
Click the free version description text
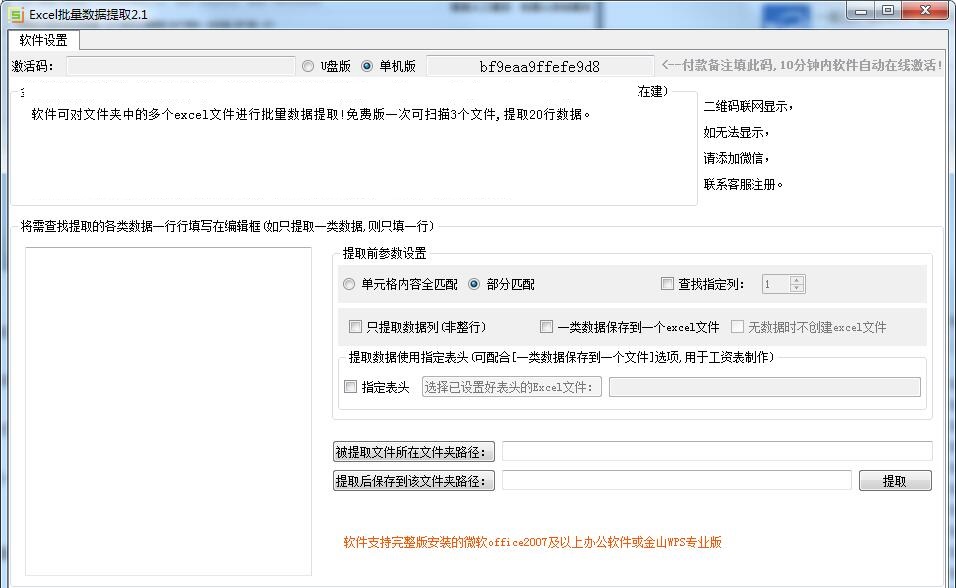311,114
